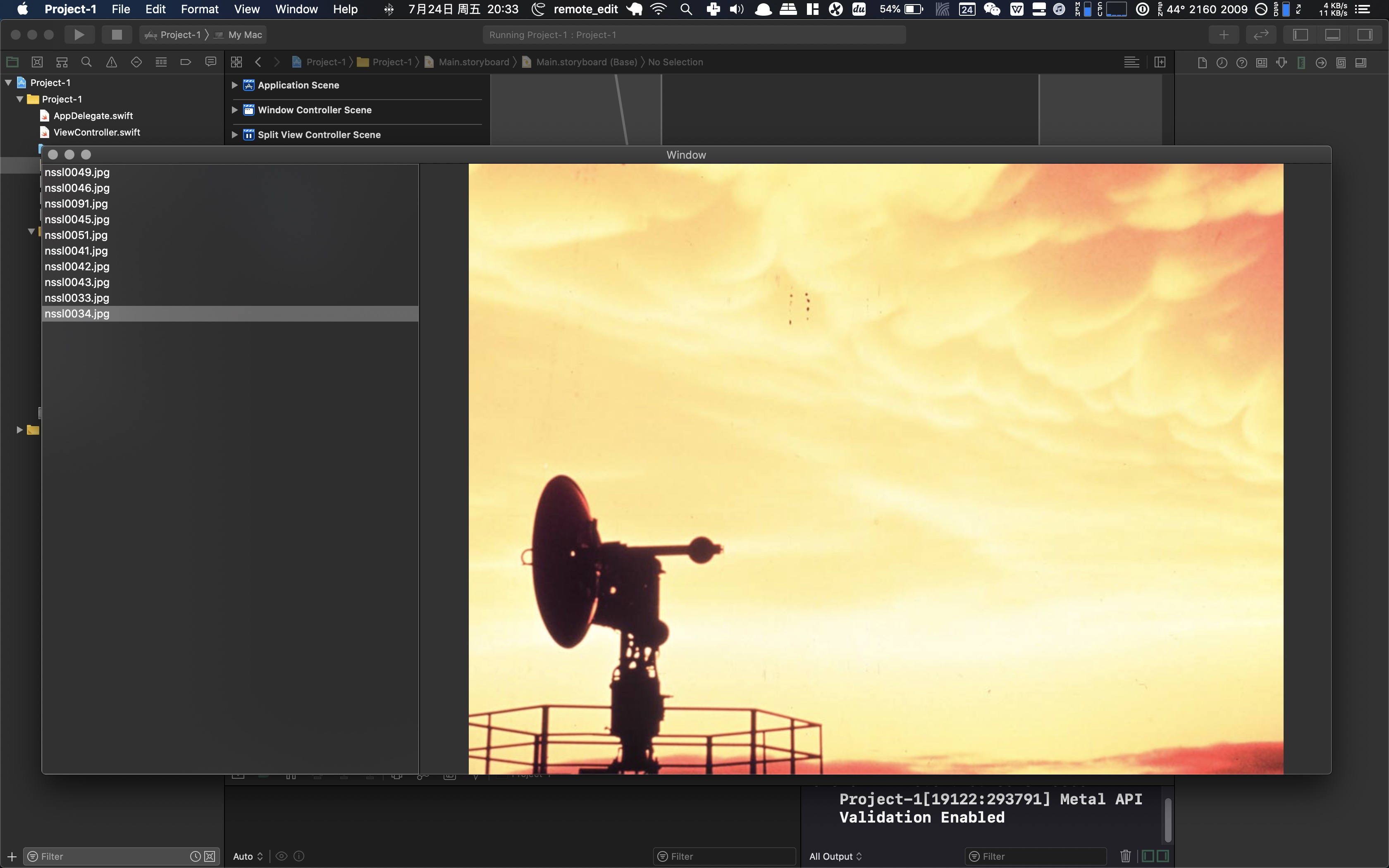
Task: Select nssl0045.jpg in the image list
Action: coord(77,219)
